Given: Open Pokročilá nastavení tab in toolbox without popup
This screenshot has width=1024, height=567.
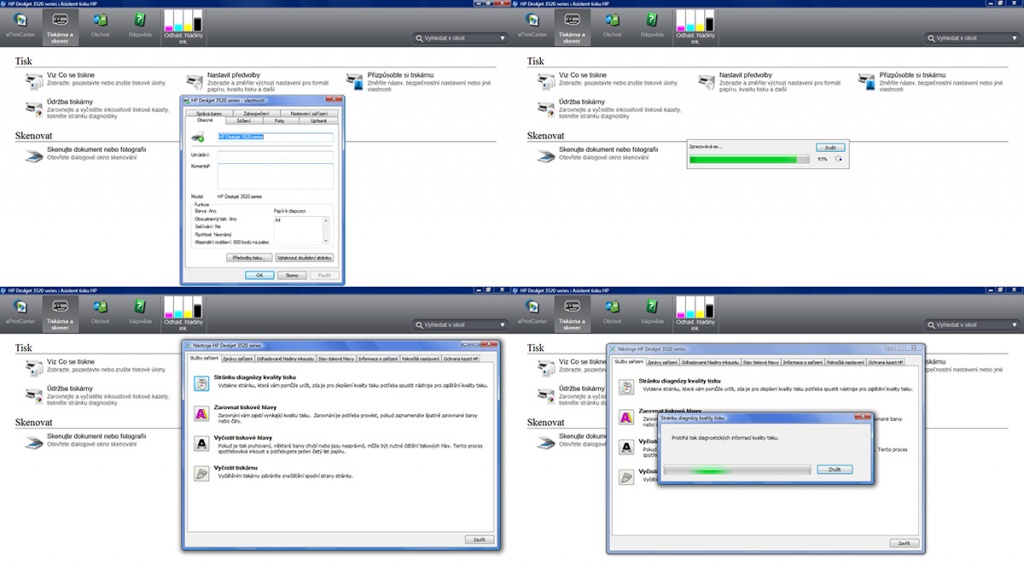Looking at the screenshot, I should point(420,359).
